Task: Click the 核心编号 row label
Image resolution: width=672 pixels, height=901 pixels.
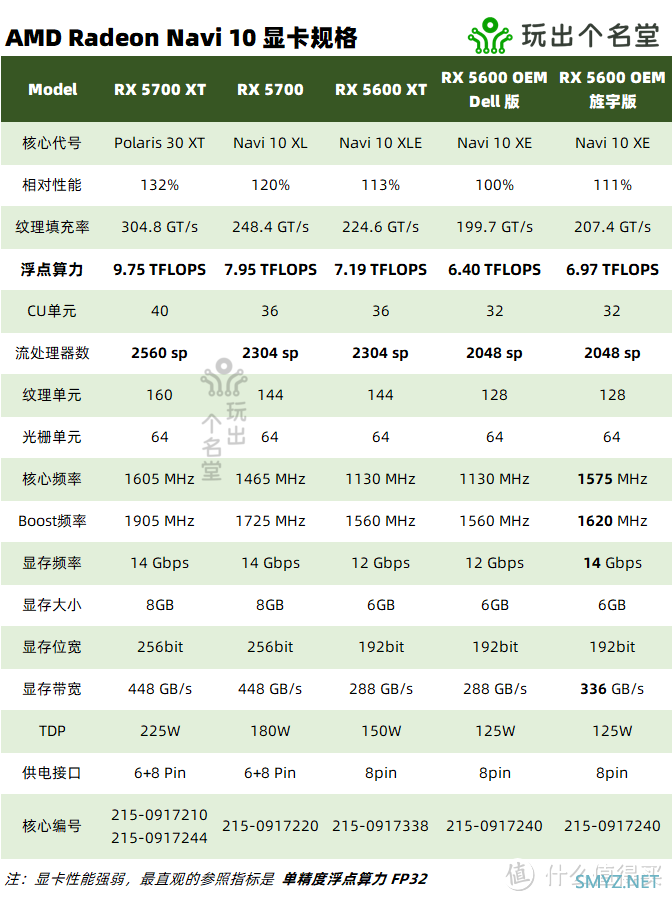Action: (52, 826)
